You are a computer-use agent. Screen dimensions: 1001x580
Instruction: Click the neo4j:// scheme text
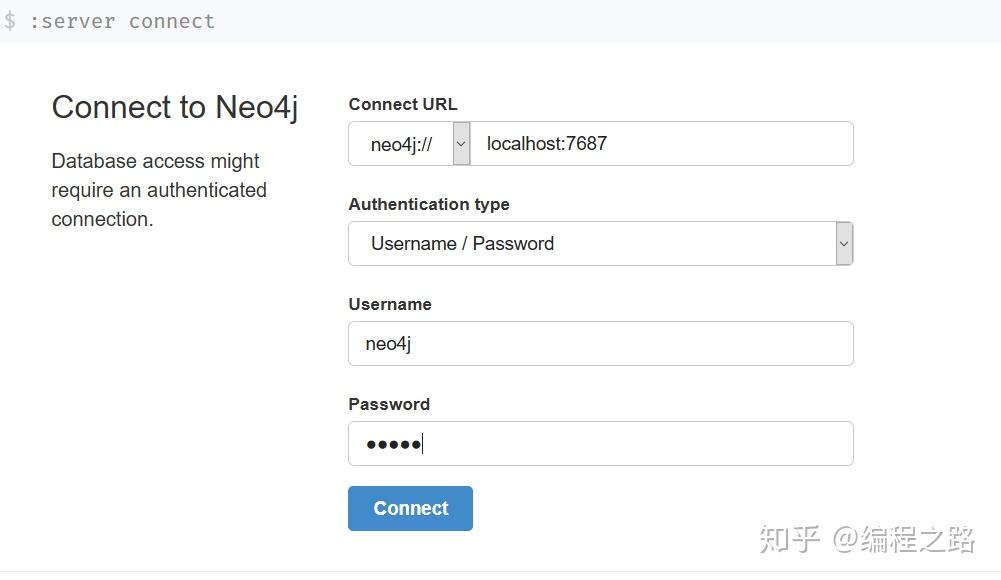pos(400,143)
